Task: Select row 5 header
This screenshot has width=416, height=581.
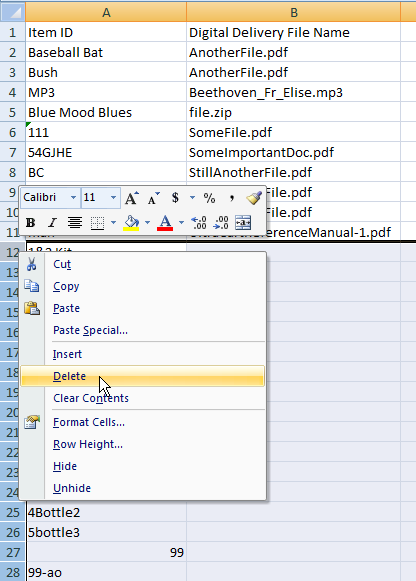Action: 13,113
